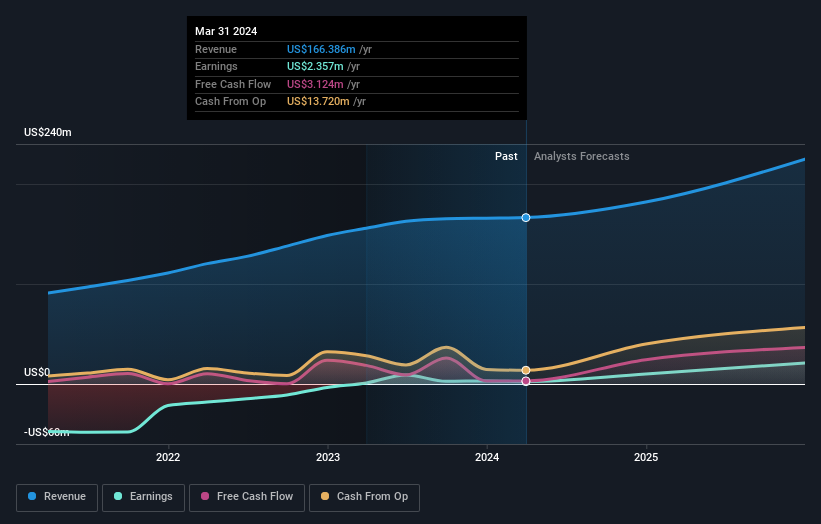This screenshot has width=821, height=524.
Task: Click the US$240m y-axis label
Action: 48,132
